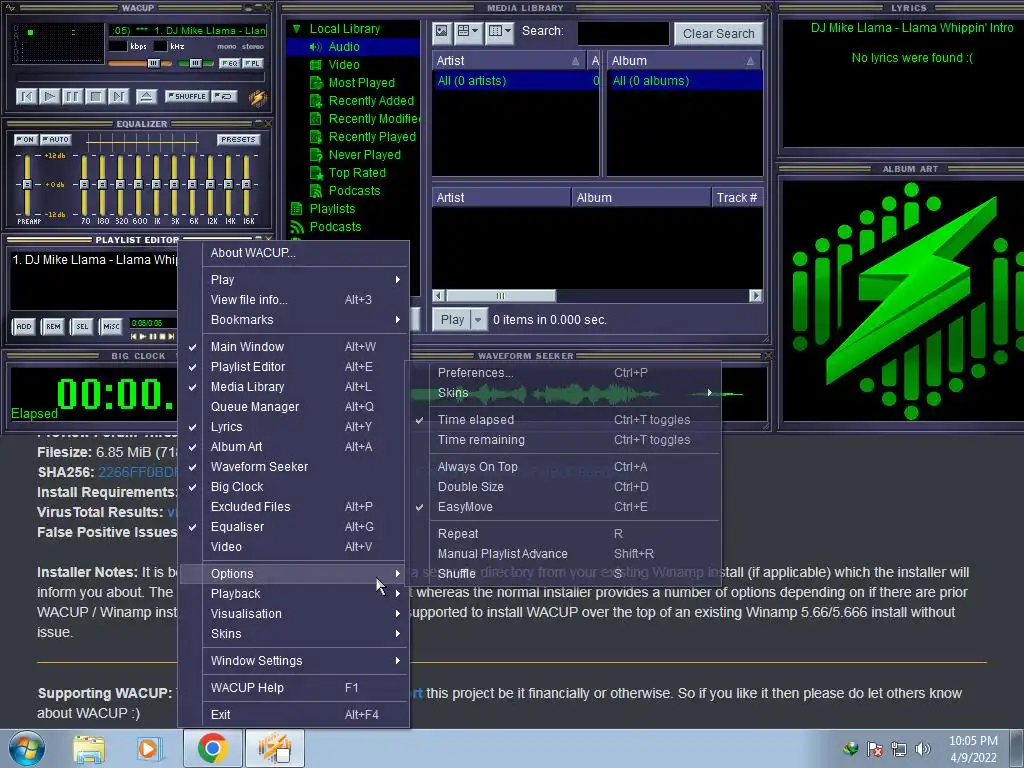
Task: Open Podcasts under Local Library
Action: 354,191
